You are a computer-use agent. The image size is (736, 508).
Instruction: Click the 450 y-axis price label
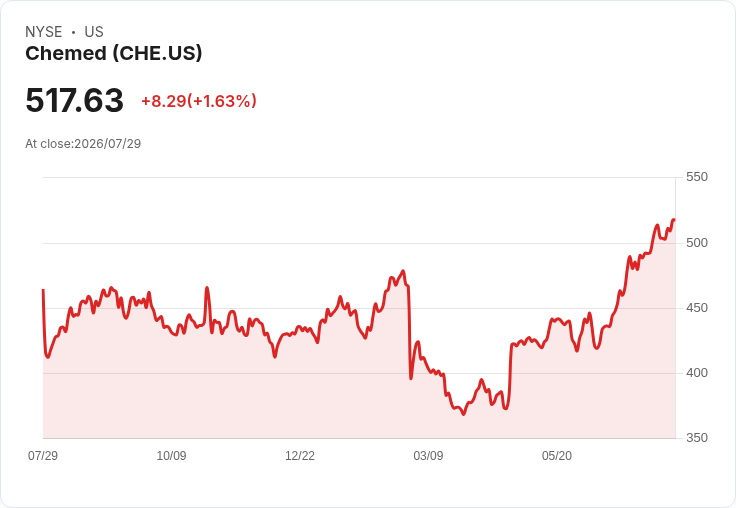pos(697,308)
